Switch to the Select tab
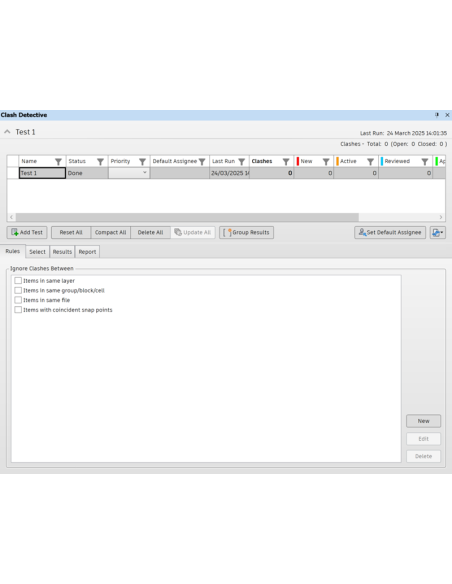452x584 pixels. 37,252
